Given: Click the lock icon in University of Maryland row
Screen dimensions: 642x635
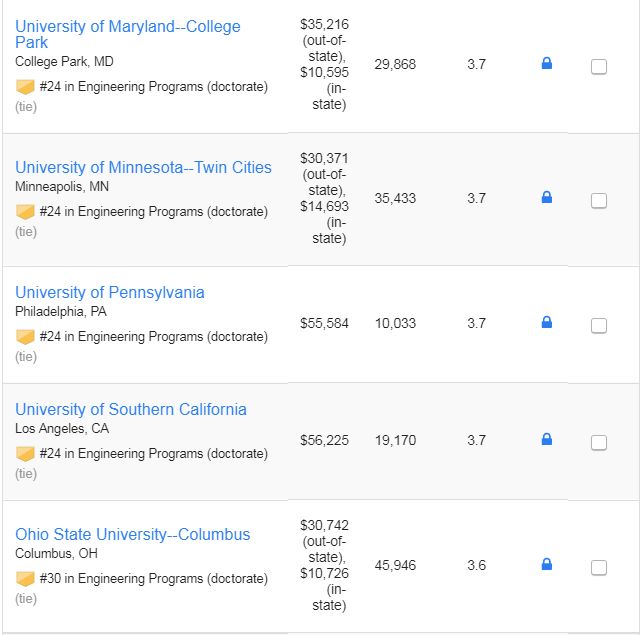Looking at the screenshot, I should pyautogui.click(x=547, y=63).
